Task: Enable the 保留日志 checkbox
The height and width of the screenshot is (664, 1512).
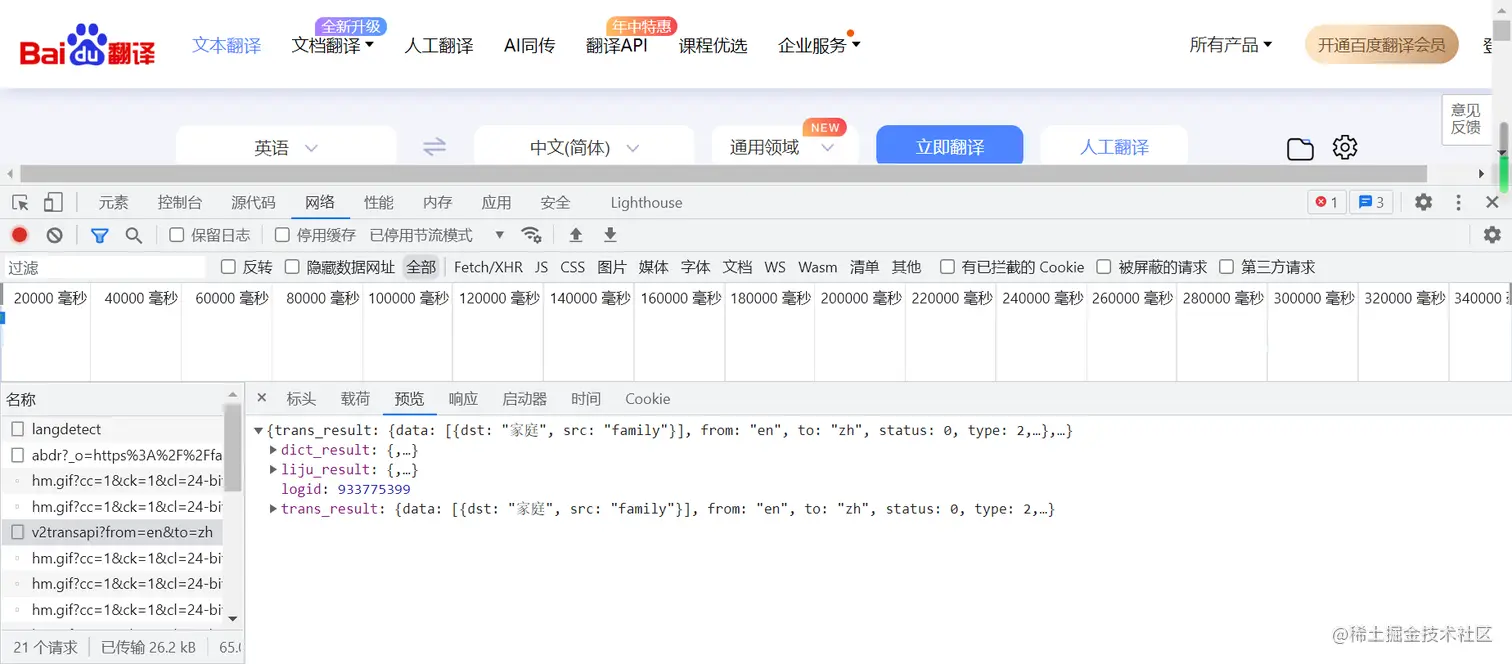Action: tap(178, 235)
